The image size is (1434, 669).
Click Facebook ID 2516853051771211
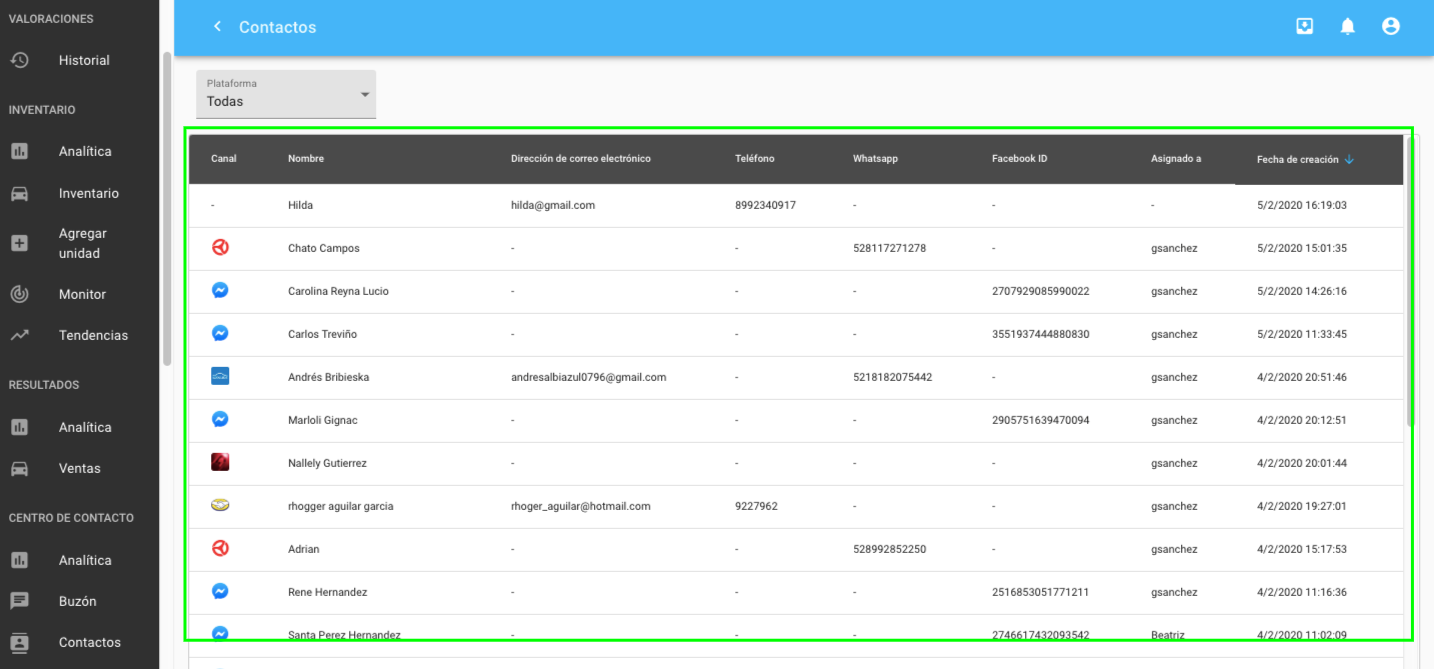coord(1040,592)
